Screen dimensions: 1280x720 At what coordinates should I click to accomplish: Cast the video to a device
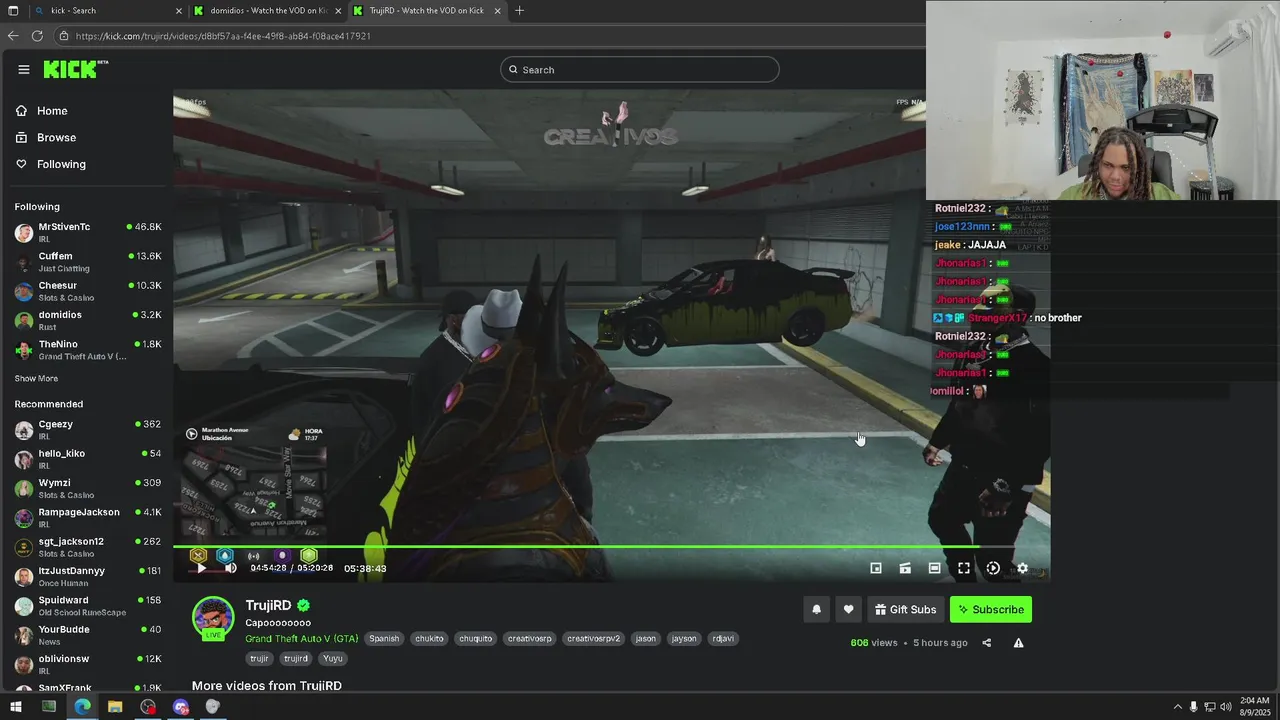pyautogui.click(x=905, y=568)
